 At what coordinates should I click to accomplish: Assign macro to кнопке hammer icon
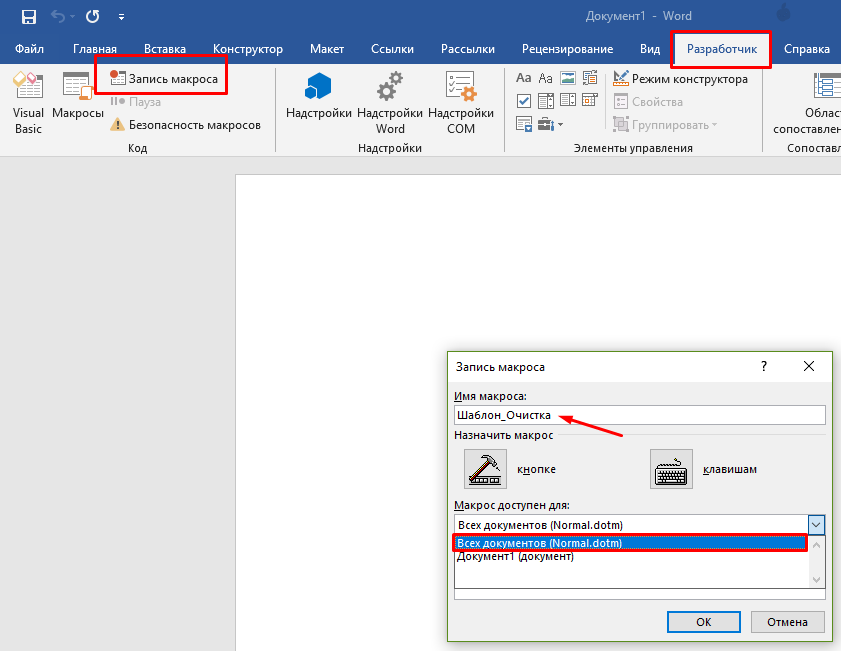tap(485, 468)
